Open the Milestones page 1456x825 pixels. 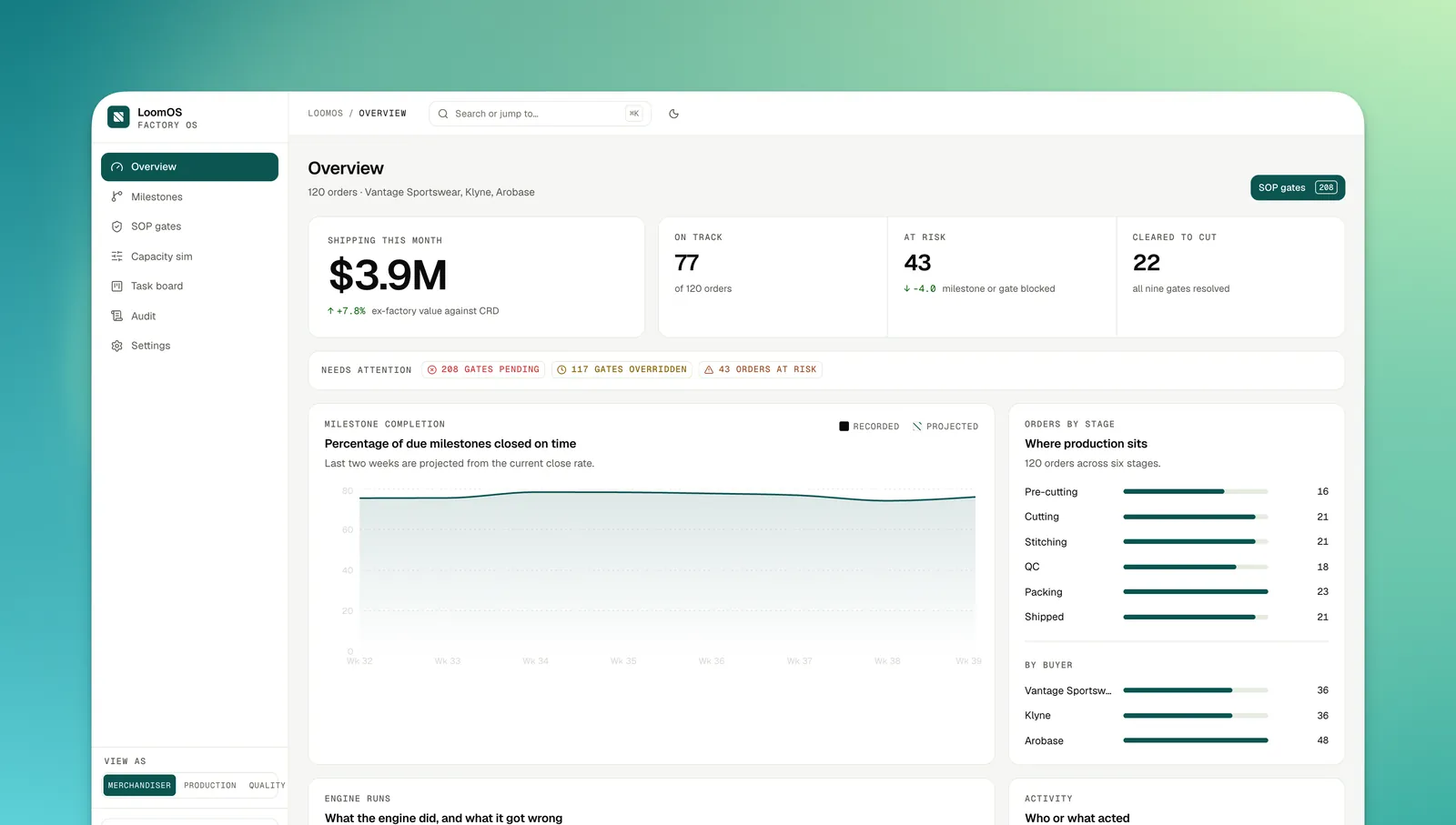(x=189, y=197)
